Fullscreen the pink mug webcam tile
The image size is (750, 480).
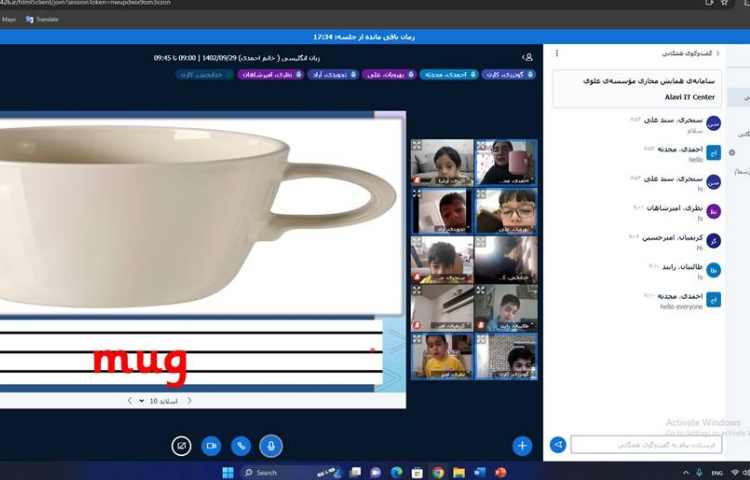481,145
